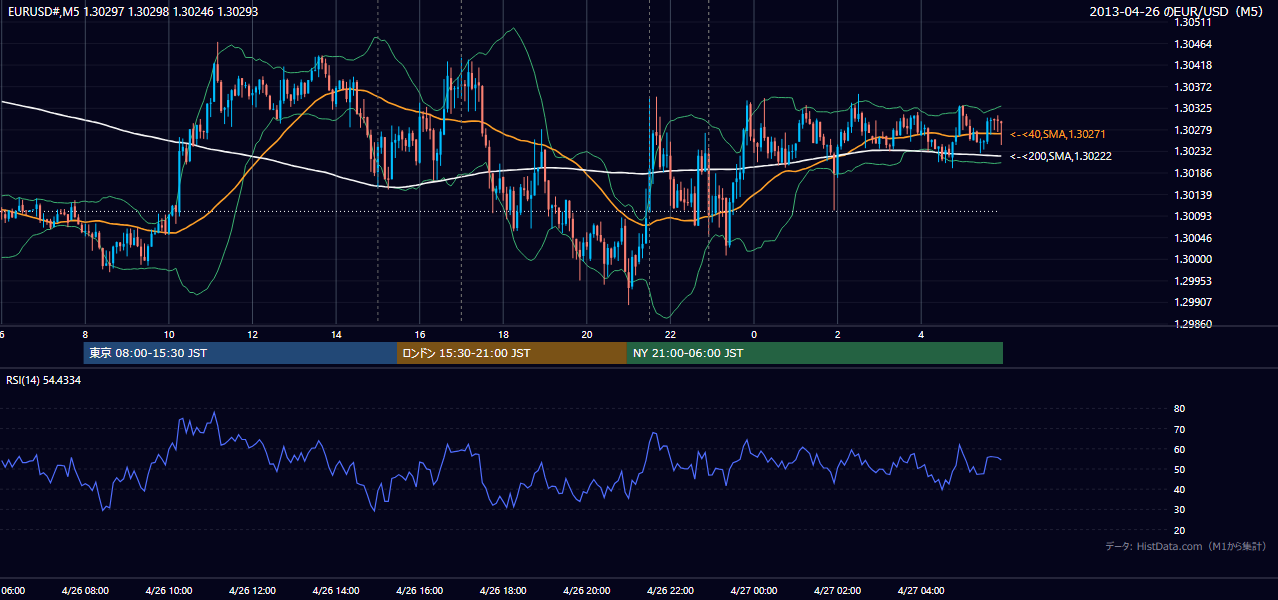Click hour tick 22 under the price chart
The height and width of the screenshot is (600, 1278).
click(671, 334)
